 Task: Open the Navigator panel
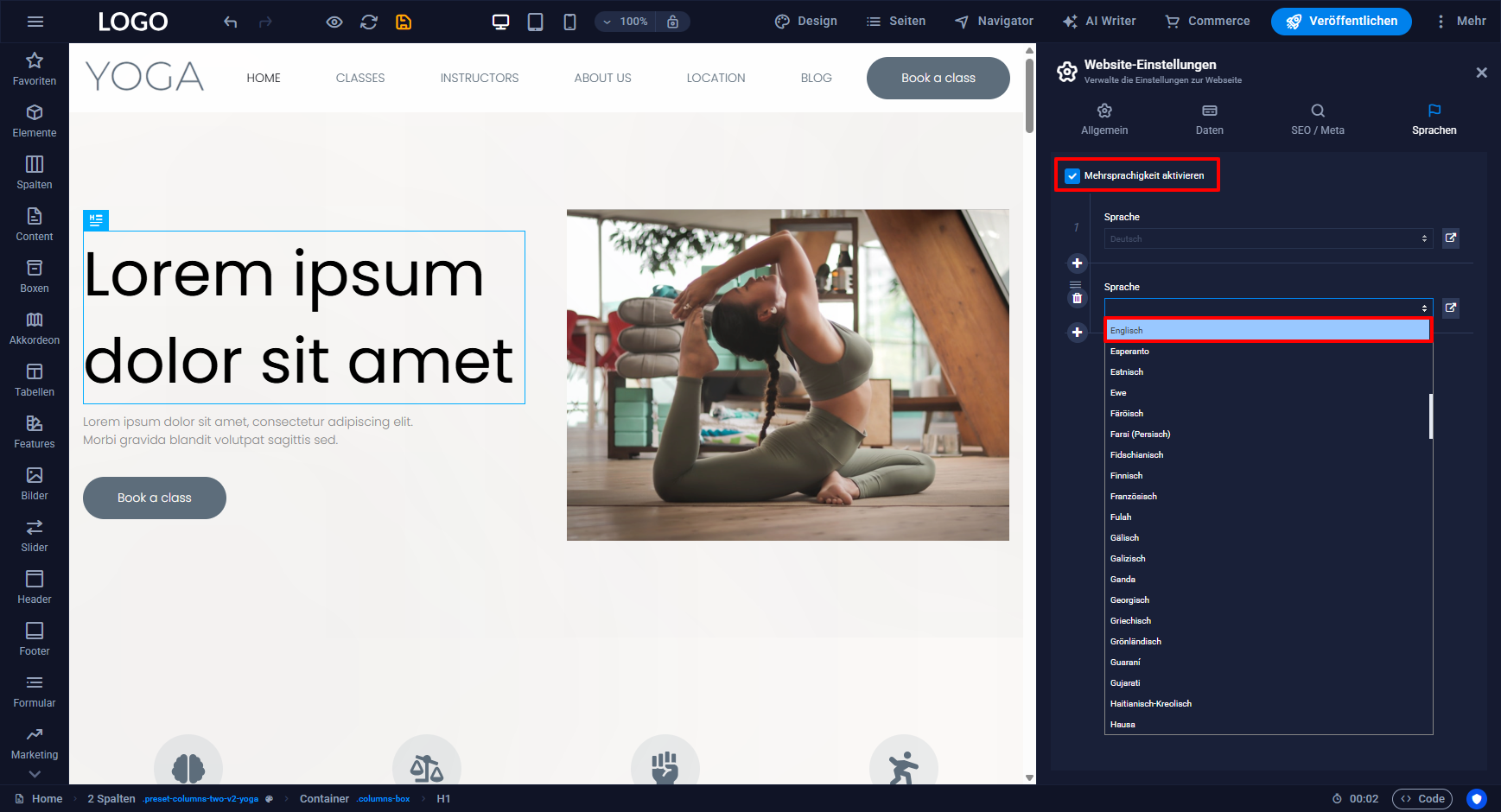pos(993,21)
